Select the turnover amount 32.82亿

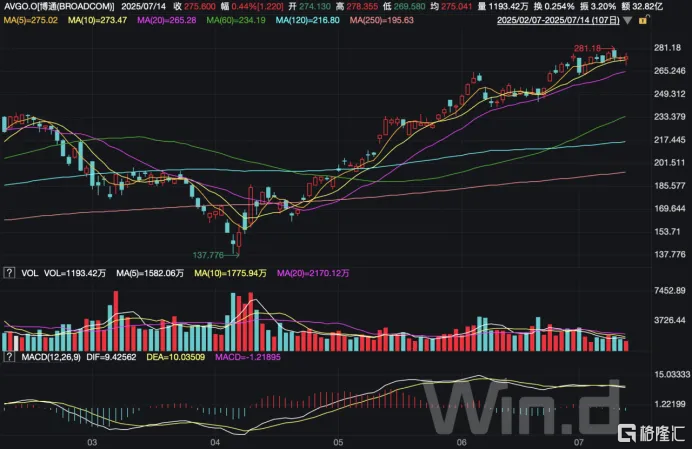pyautogui.click(x=647, y=7)
